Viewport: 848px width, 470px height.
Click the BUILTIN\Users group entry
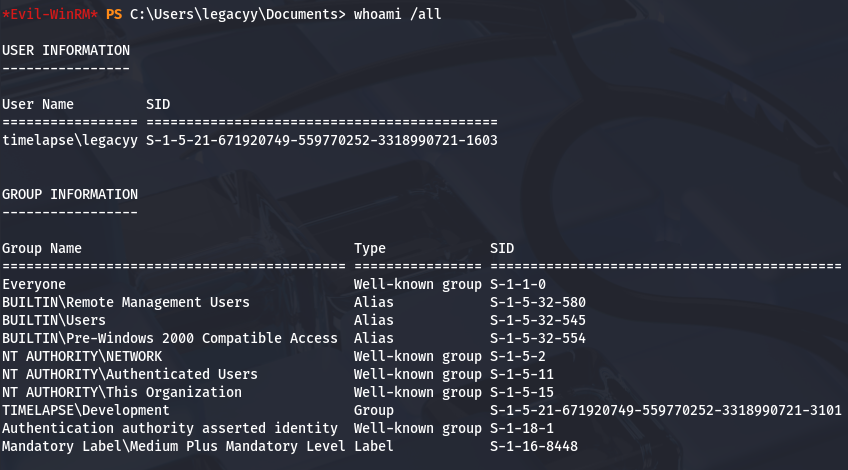[54, 320]
